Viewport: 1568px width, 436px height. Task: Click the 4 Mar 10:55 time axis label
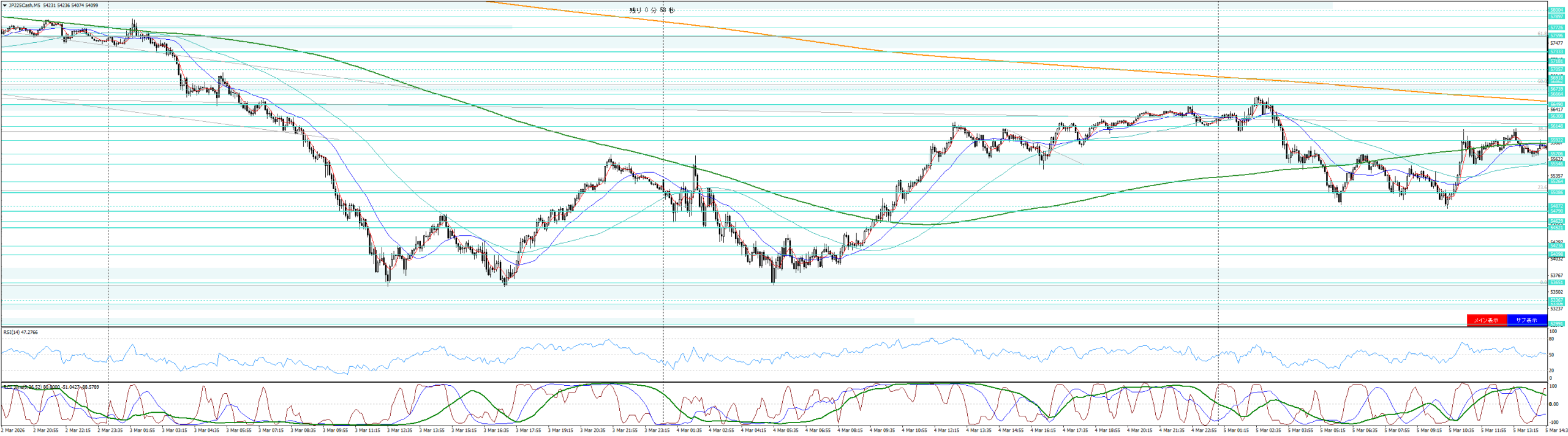coord(915,430)
